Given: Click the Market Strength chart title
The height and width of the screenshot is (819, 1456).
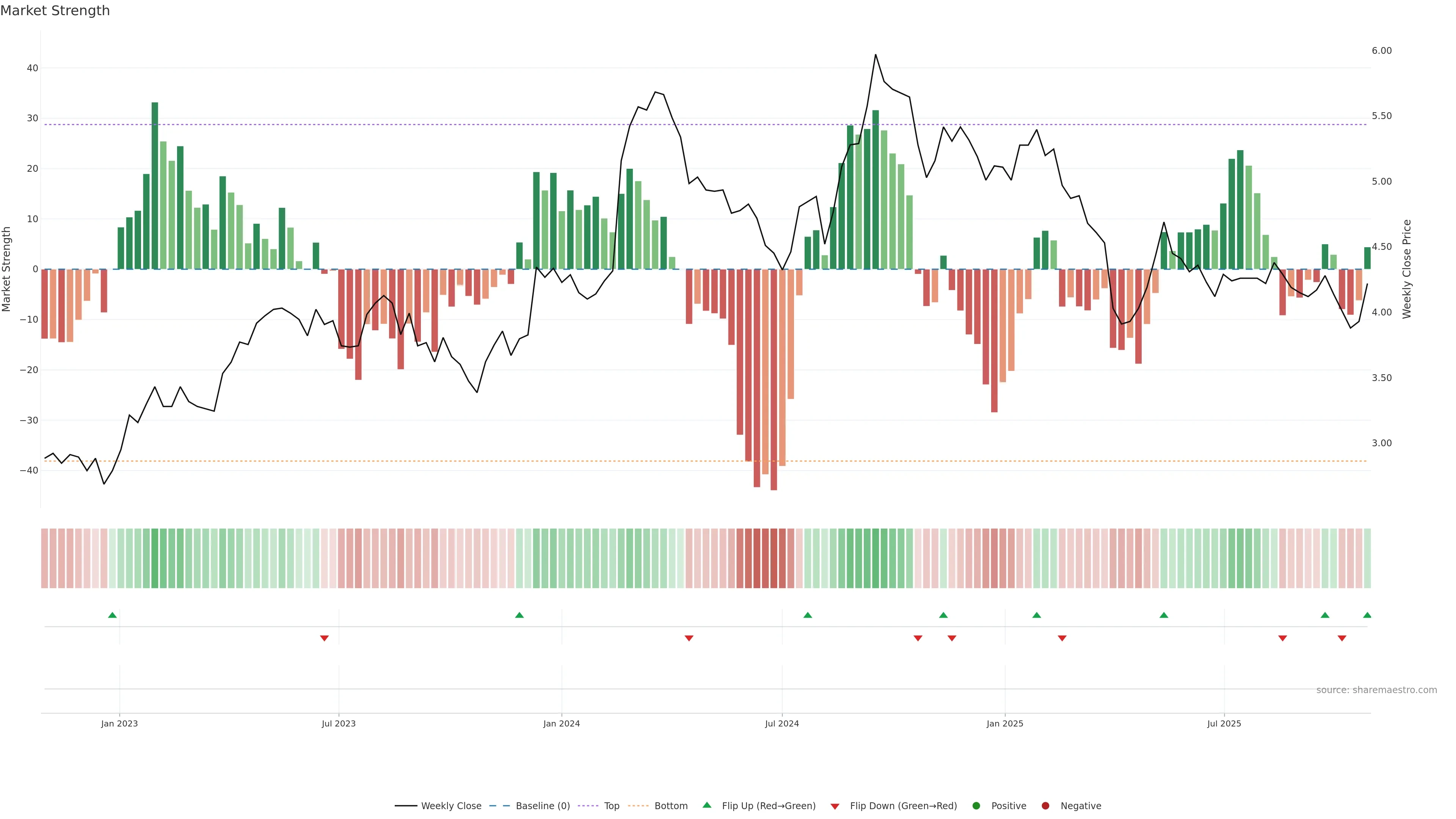Looking at the screenshot, I should point(55,11).
